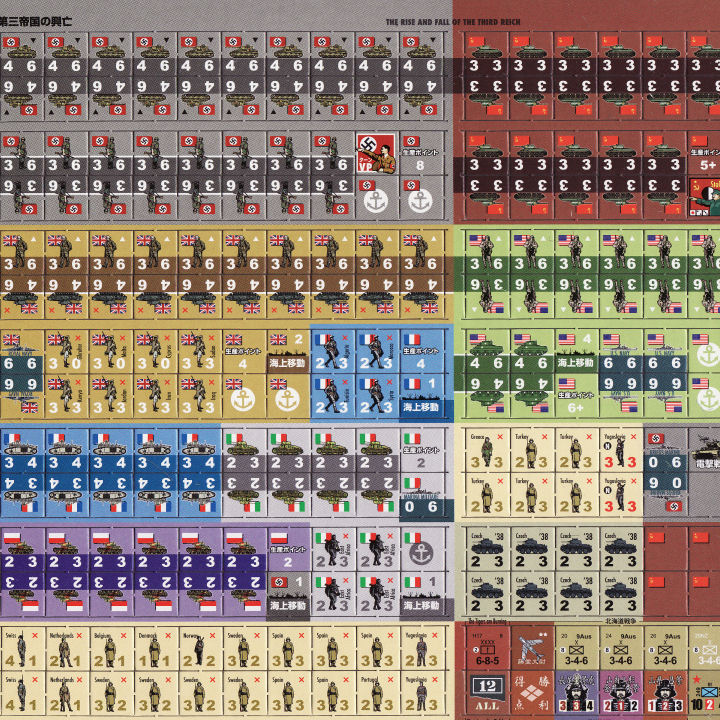Click the Greece 3 3 infantry counter
This screenshot has width=720, height=720.
(x=486, y=451)
